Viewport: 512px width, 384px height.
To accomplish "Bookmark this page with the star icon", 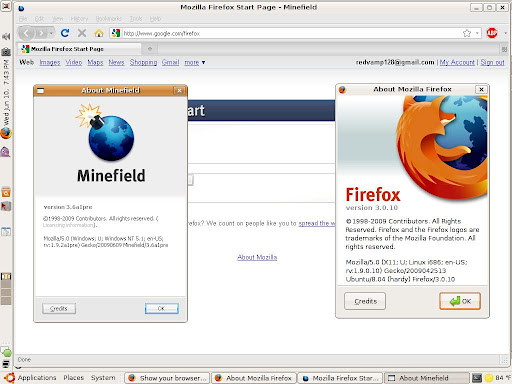I will [x=467, y=33].
